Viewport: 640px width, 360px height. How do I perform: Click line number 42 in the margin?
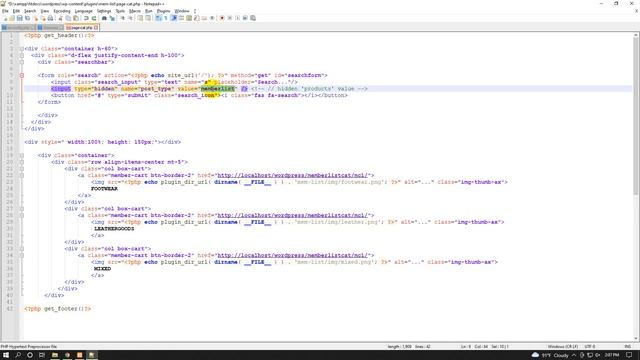coord(10,309)
